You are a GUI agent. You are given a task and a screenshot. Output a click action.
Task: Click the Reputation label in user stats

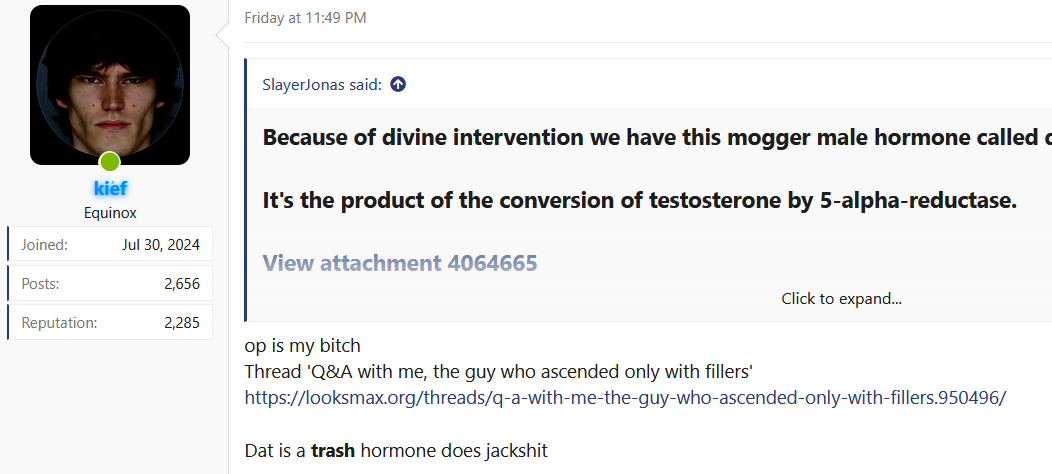tap(59, 323)
